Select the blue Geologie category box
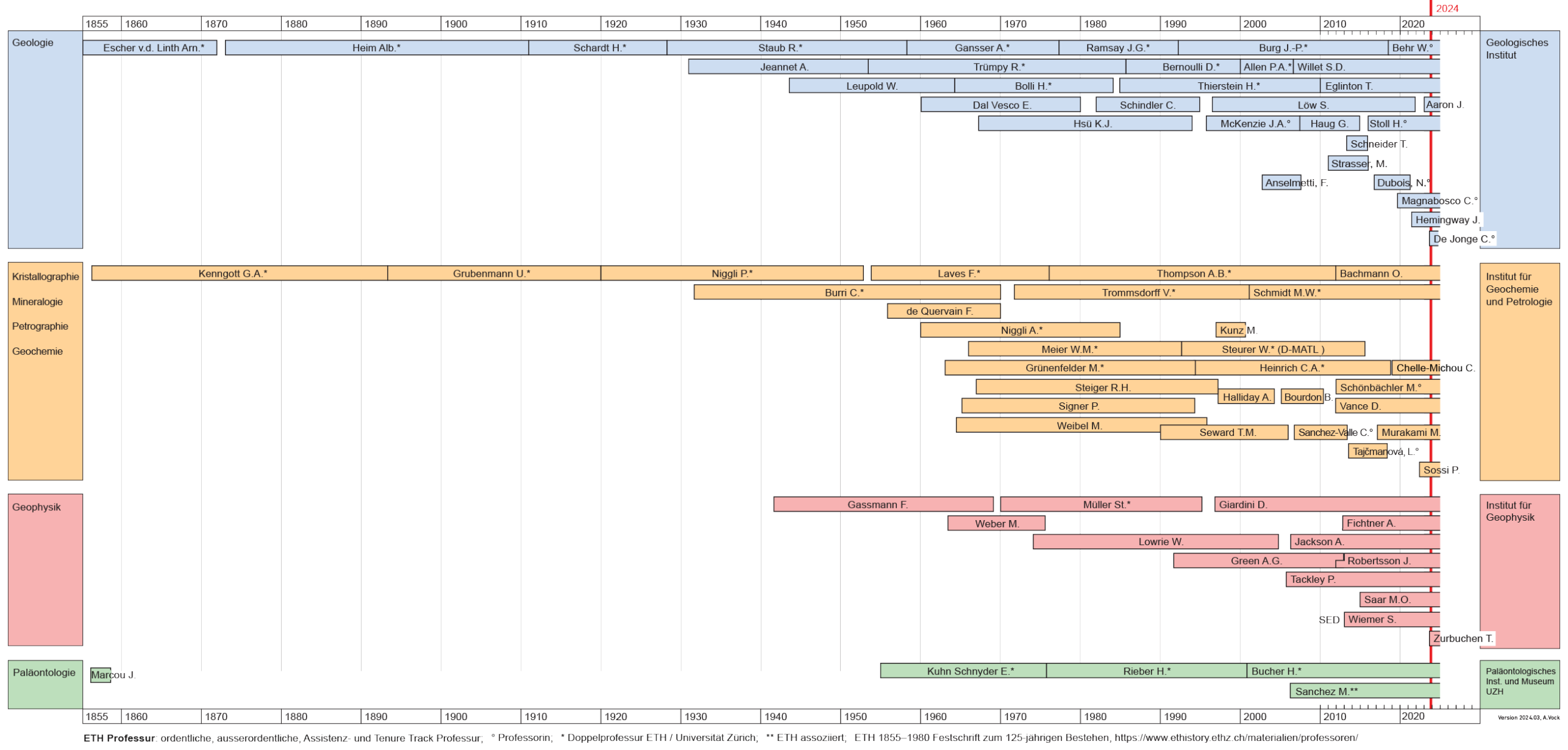Image resolution: width=1568 pixels, height=750 pixels. point(45,140)
